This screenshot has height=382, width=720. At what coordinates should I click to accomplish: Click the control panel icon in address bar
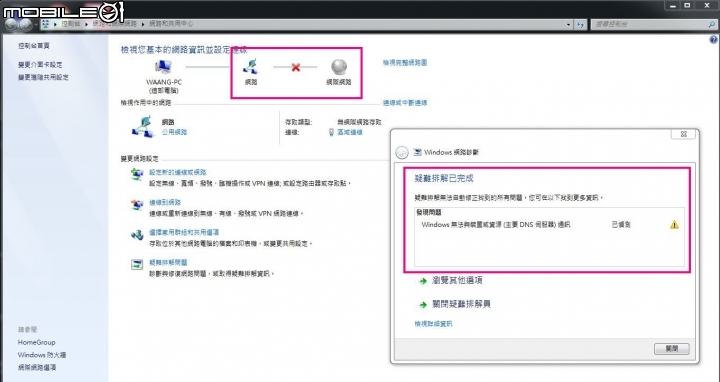tap(45, 24)
